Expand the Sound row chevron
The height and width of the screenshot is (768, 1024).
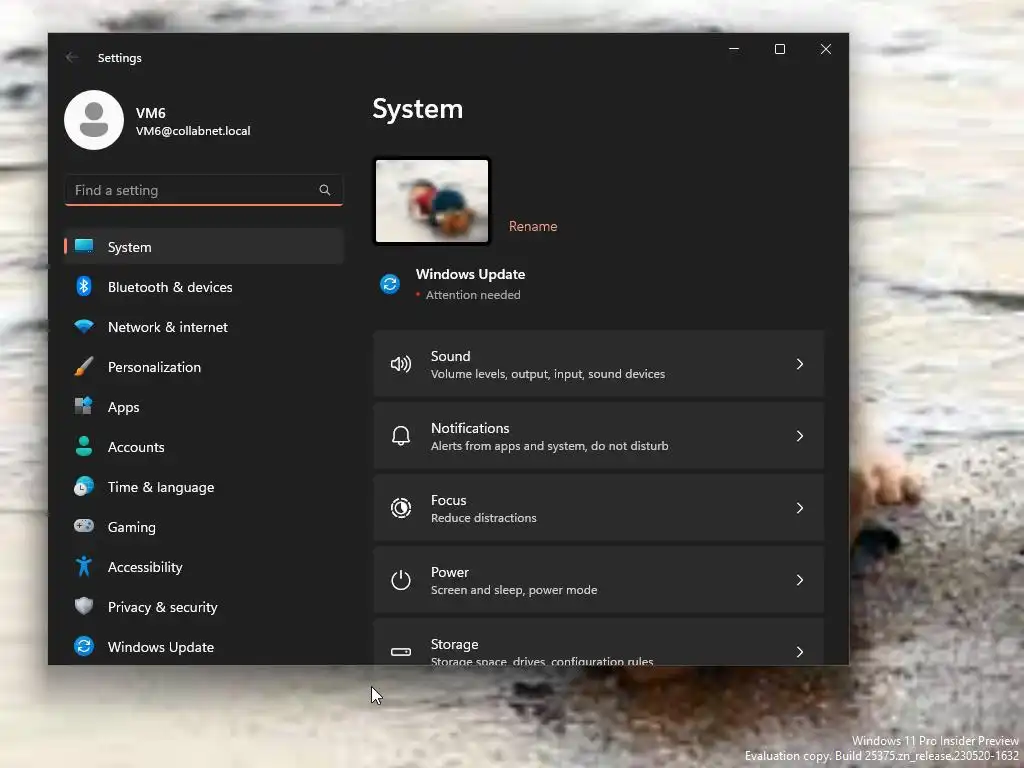[800, 364]
